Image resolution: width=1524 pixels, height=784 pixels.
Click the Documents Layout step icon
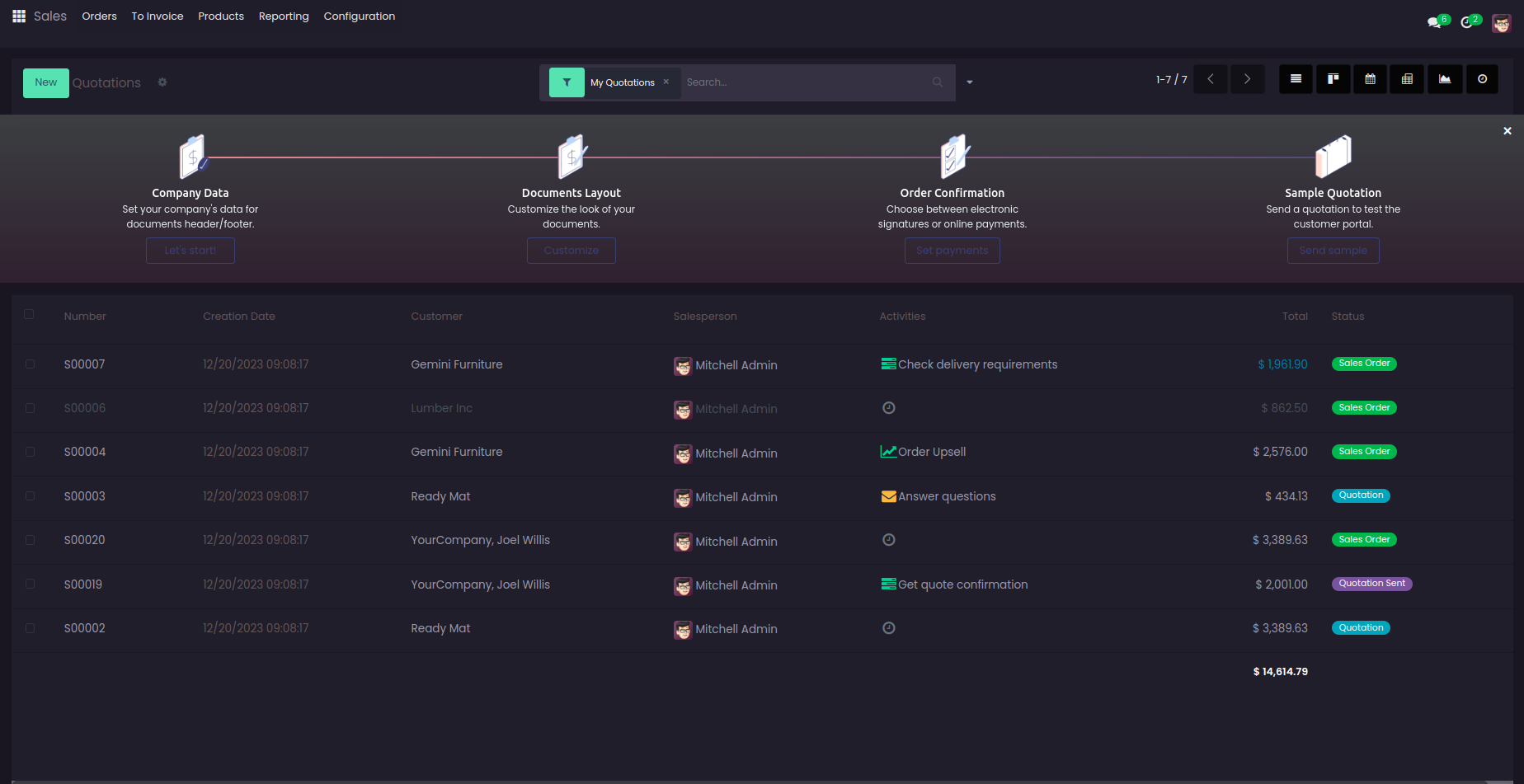572,157
